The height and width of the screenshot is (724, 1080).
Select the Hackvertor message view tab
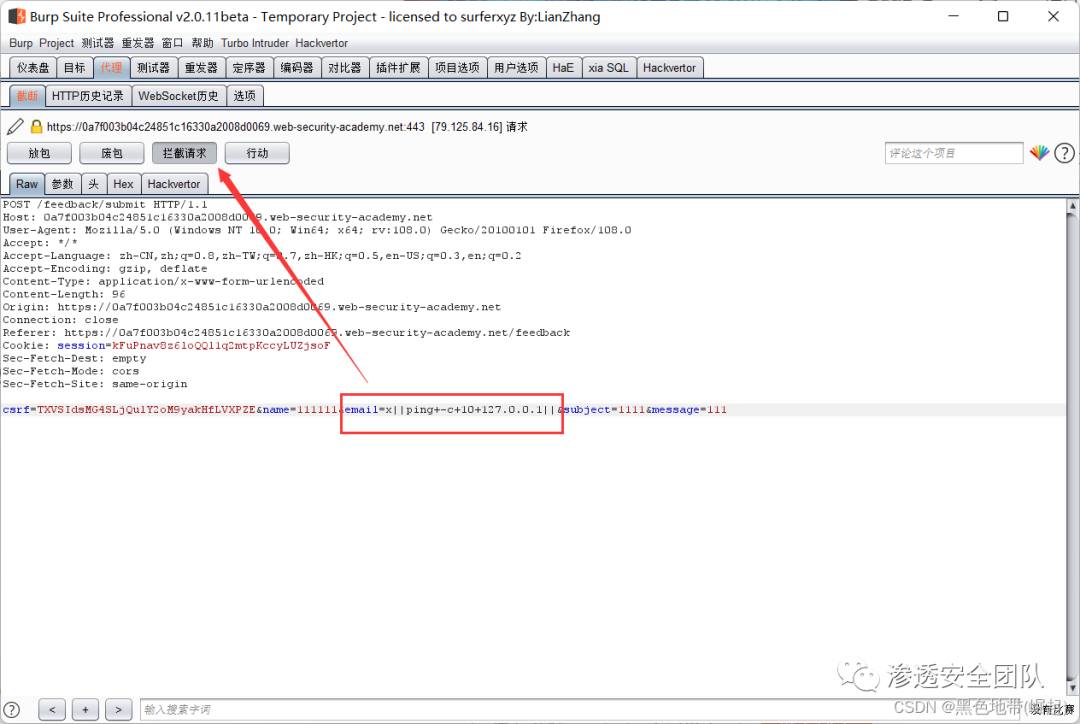coord(174,184)
